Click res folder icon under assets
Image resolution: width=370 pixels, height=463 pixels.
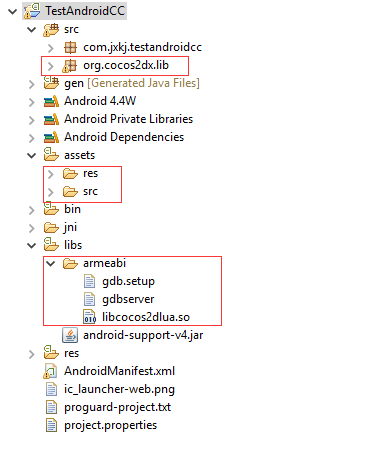tap(70, 174)
